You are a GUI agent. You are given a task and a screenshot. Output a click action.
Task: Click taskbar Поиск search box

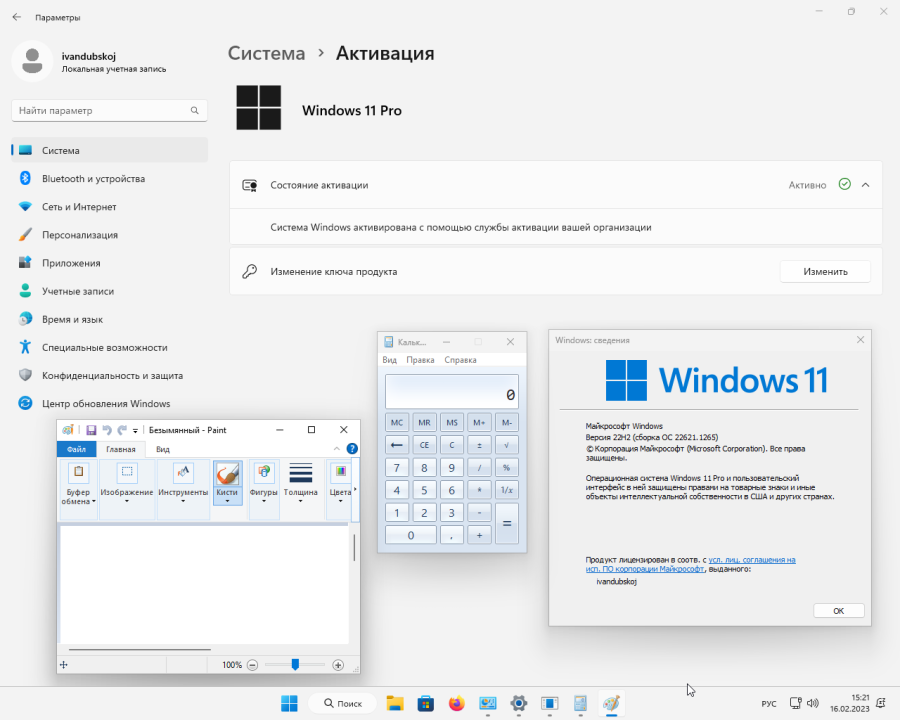click(x=343, y=703)
